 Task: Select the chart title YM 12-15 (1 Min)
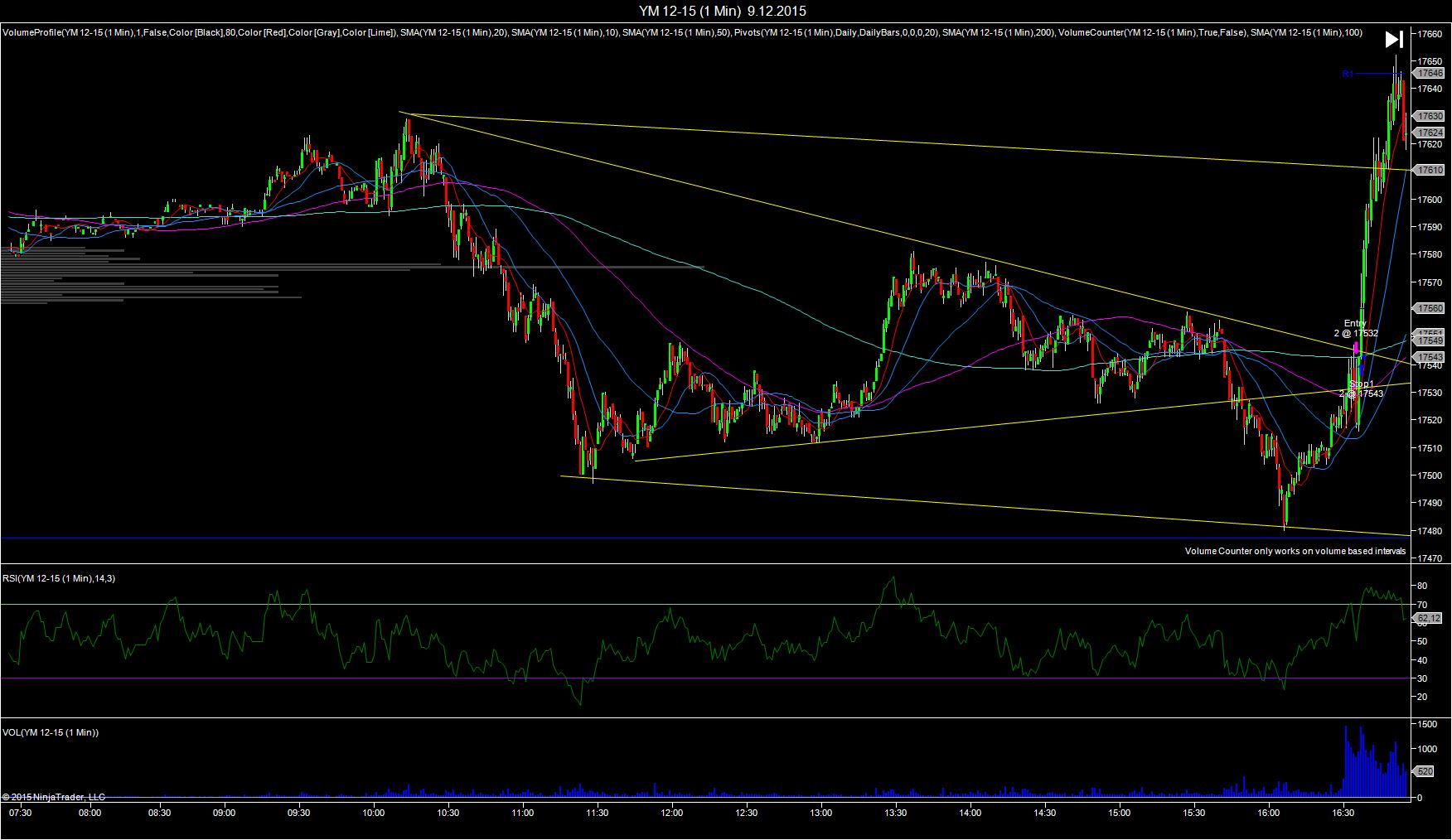(690, 11)
